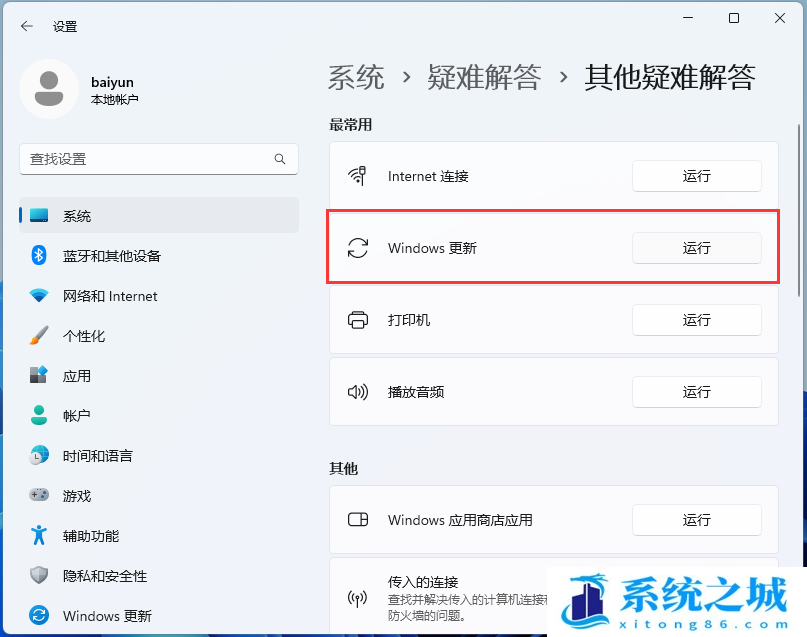Select 帐户 in the sidebar
Viewport: 807px width, 637px height.
coord(159,415)
